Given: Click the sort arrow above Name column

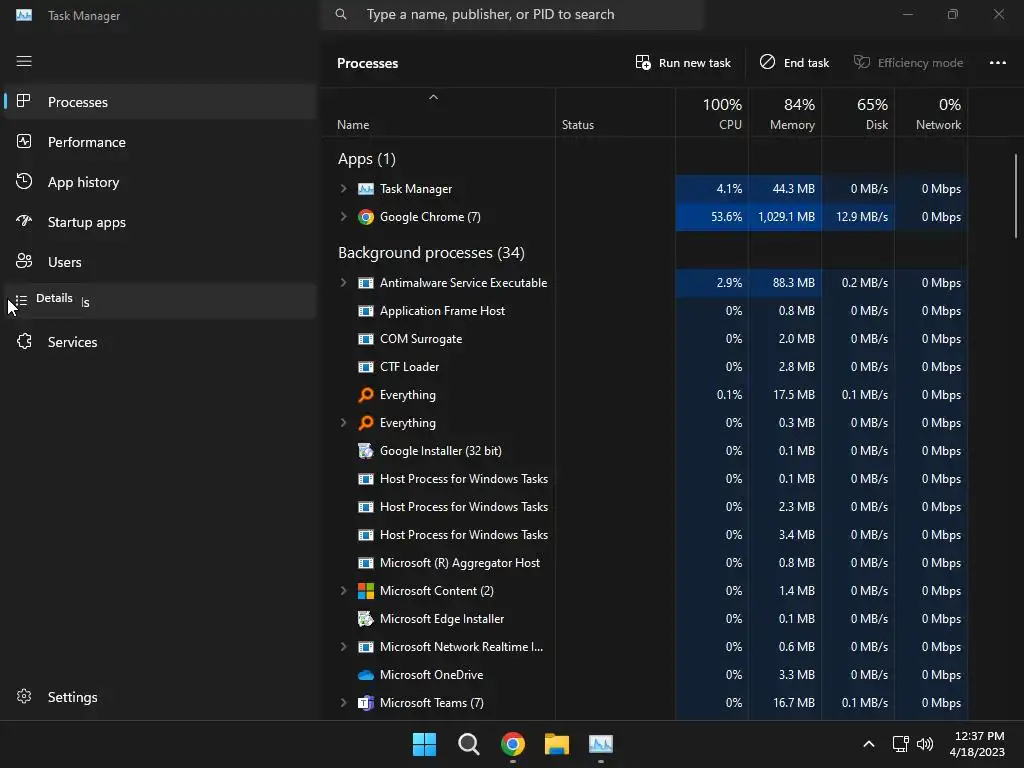Looking at the screenshot, I should [x=433, y=97].
